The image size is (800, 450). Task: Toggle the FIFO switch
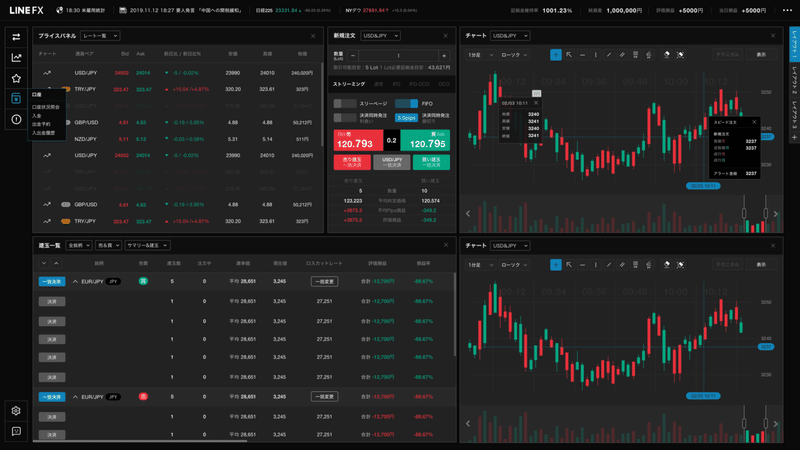407,104
